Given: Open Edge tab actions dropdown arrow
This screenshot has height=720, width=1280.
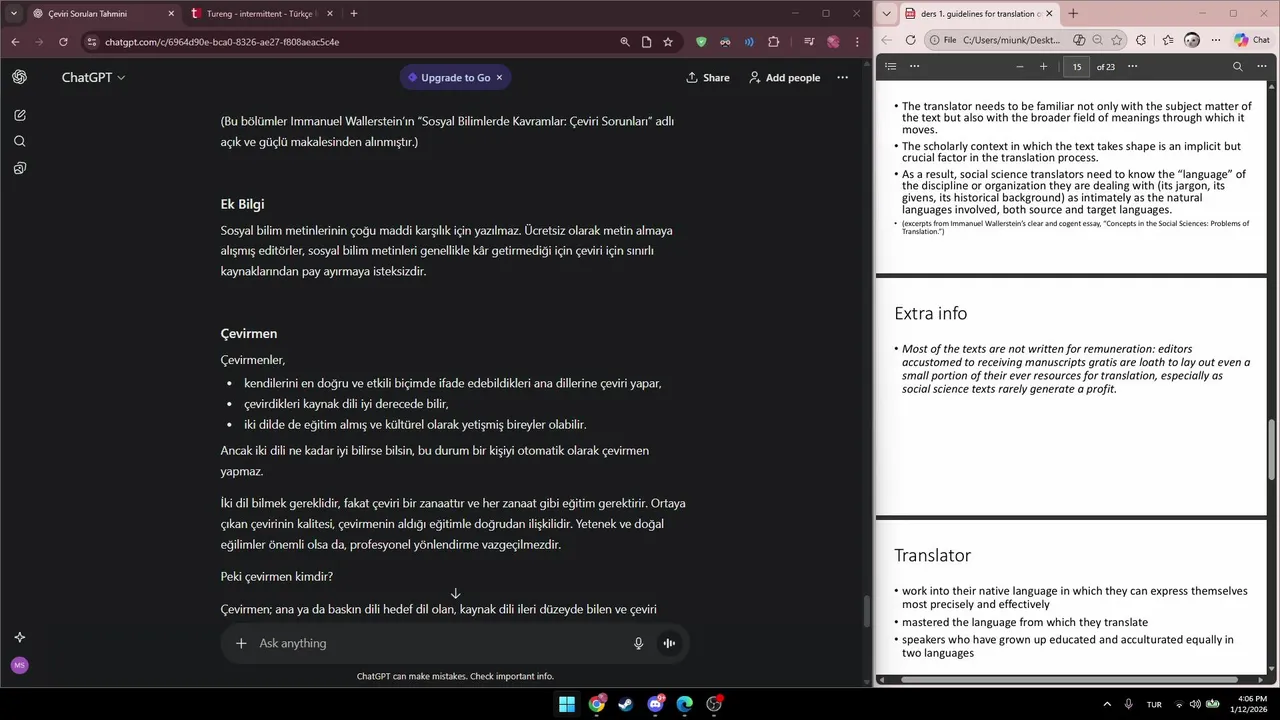Looking at the screenshot, I should click(887, 13).
